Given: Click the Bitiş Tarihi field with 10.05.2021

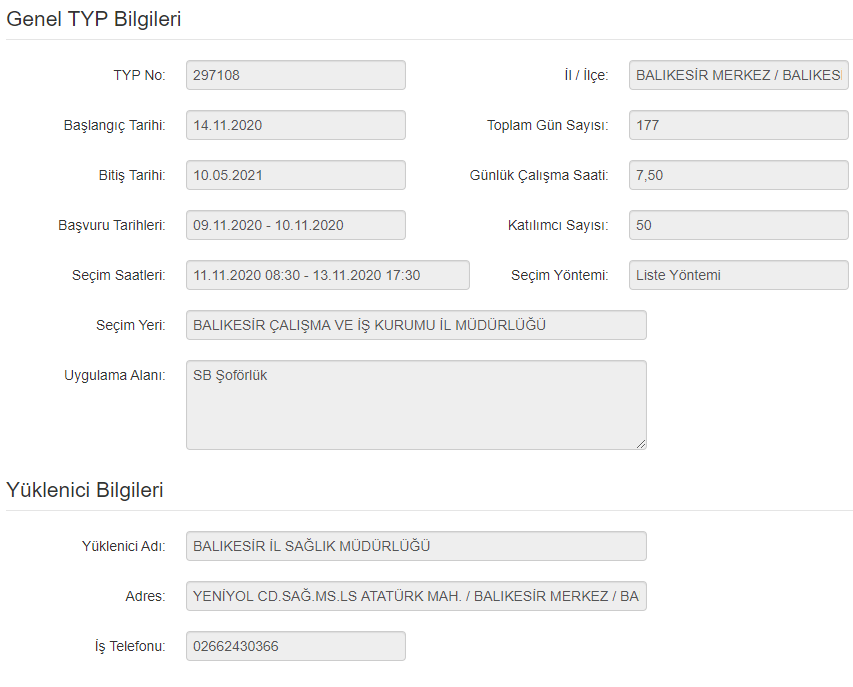Looking at the screenshot, I should [x=295, y=175].
